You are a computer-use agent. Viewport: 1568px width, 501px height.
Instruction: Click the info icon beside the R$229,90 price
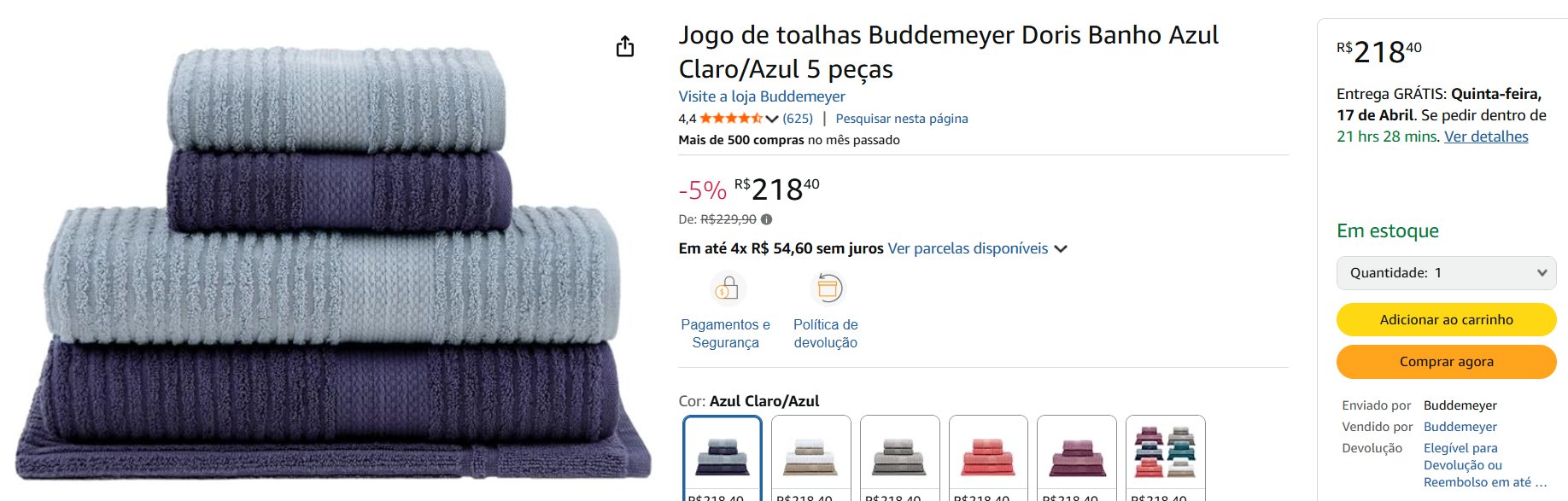766,219
